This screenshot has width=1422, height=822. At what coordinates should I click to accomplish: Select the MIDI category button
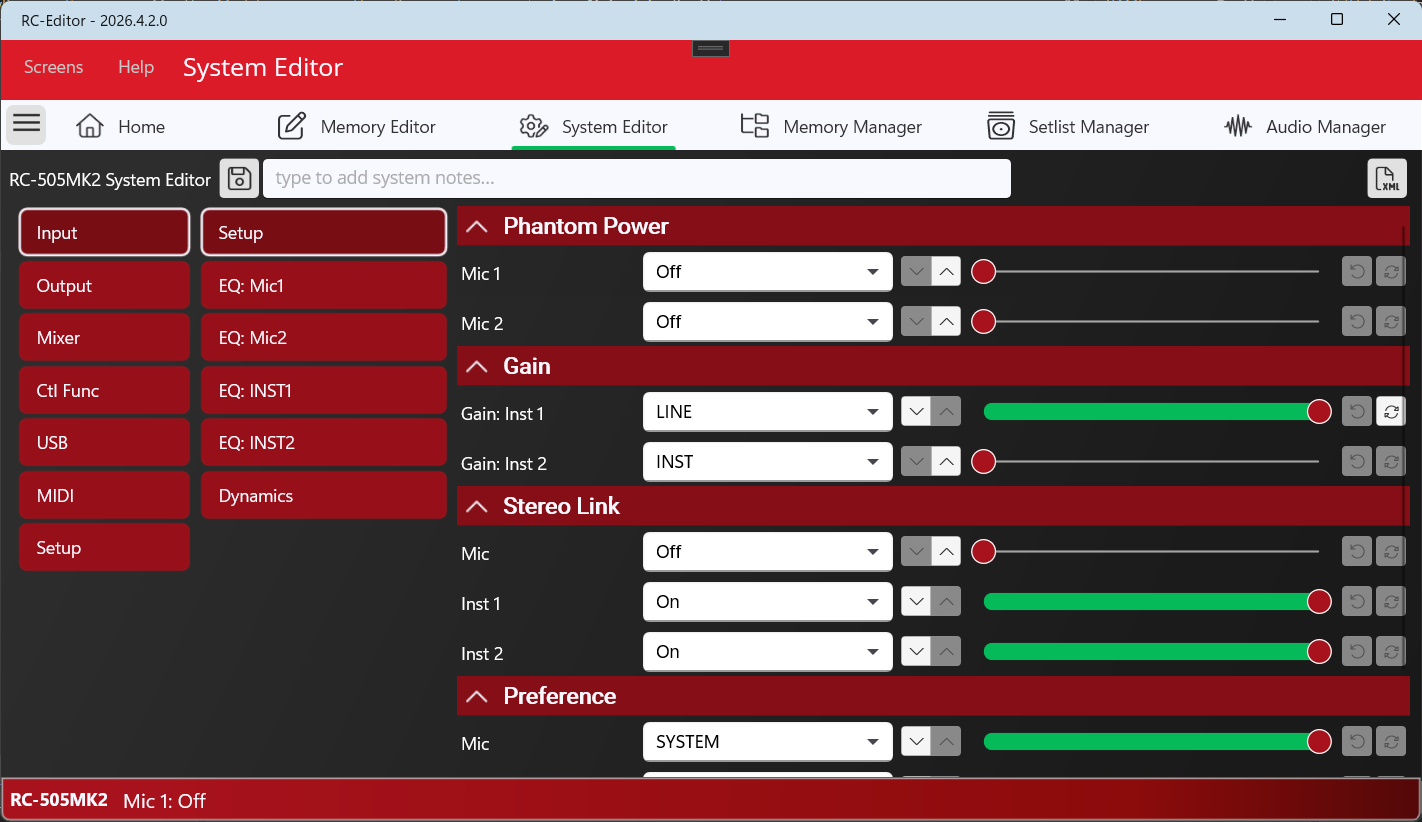tap(104, 496)
